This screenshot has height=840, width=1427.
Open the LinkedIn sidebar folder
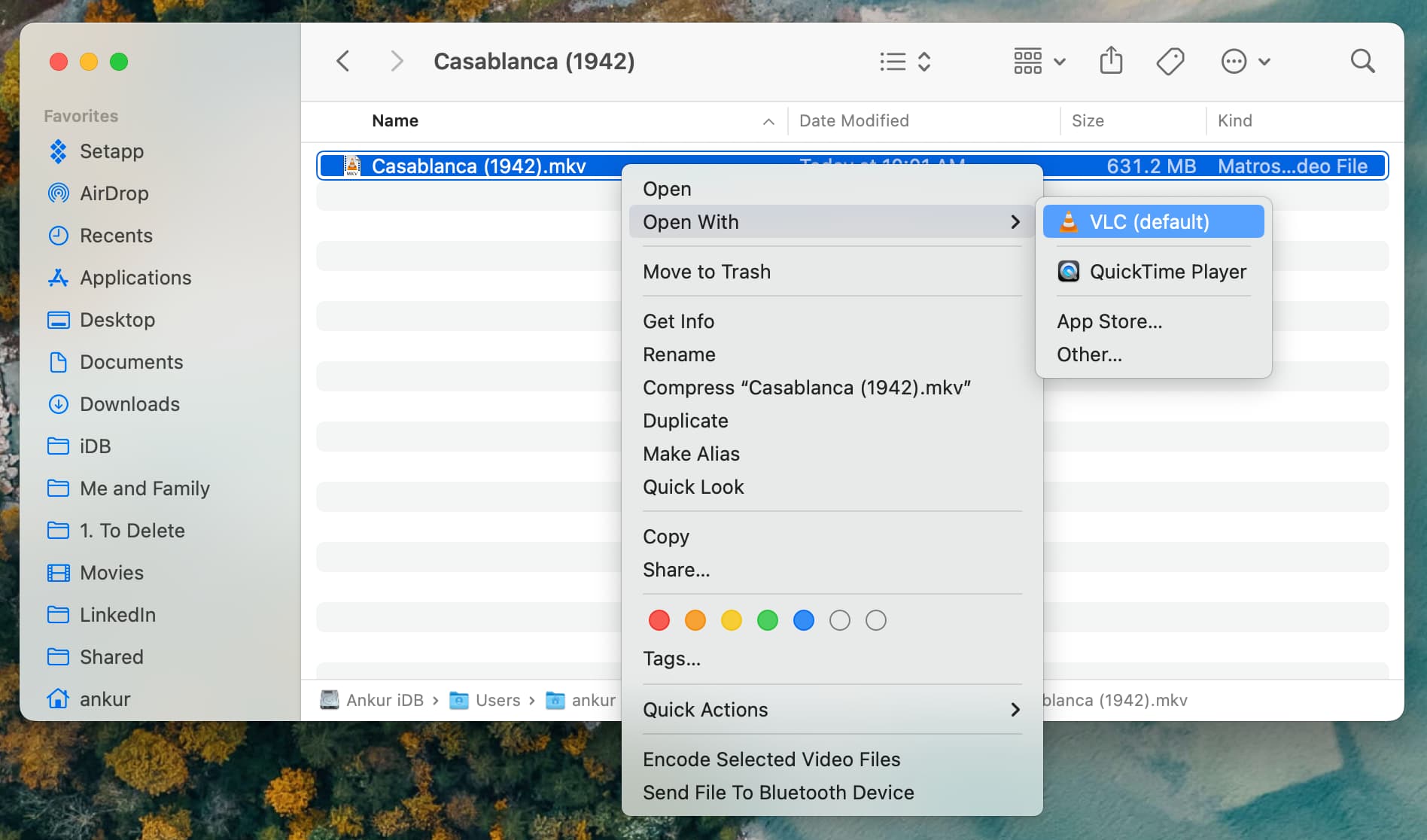click(x=101, y=615)
